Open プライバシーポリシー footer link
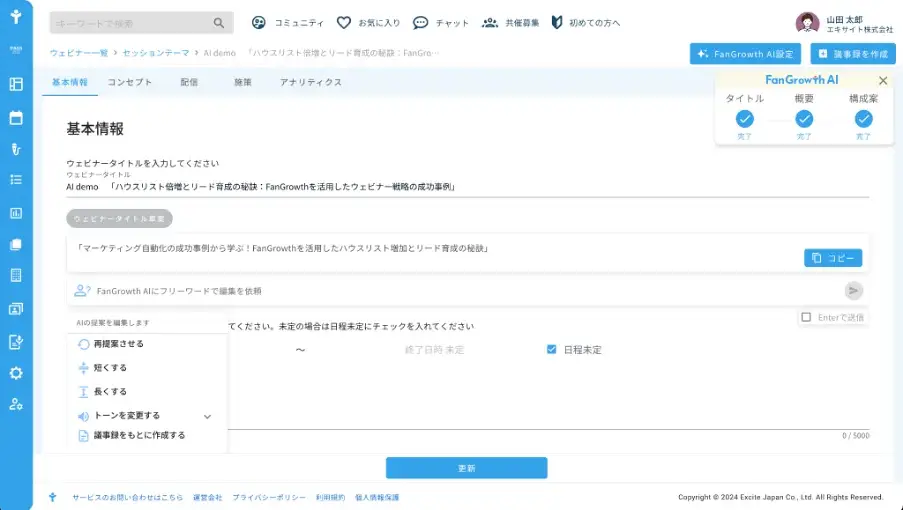The image size is (904, 510). coord(269,497)
